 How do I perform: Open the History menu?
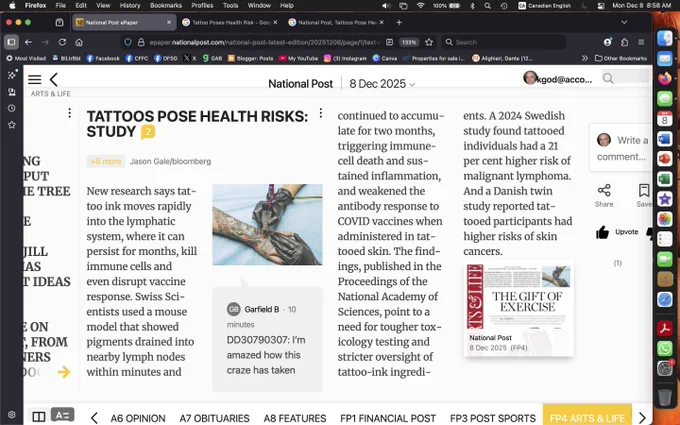pos(130,6)
